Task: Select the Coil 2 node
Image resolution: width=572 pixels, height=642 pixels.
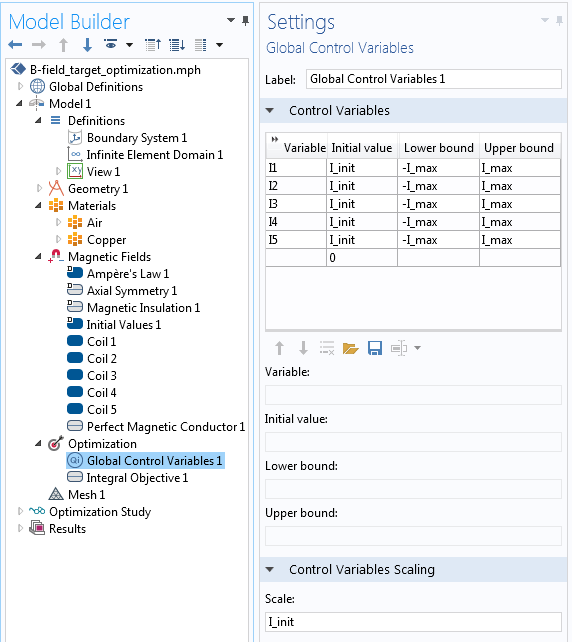Action: (102, 359)
